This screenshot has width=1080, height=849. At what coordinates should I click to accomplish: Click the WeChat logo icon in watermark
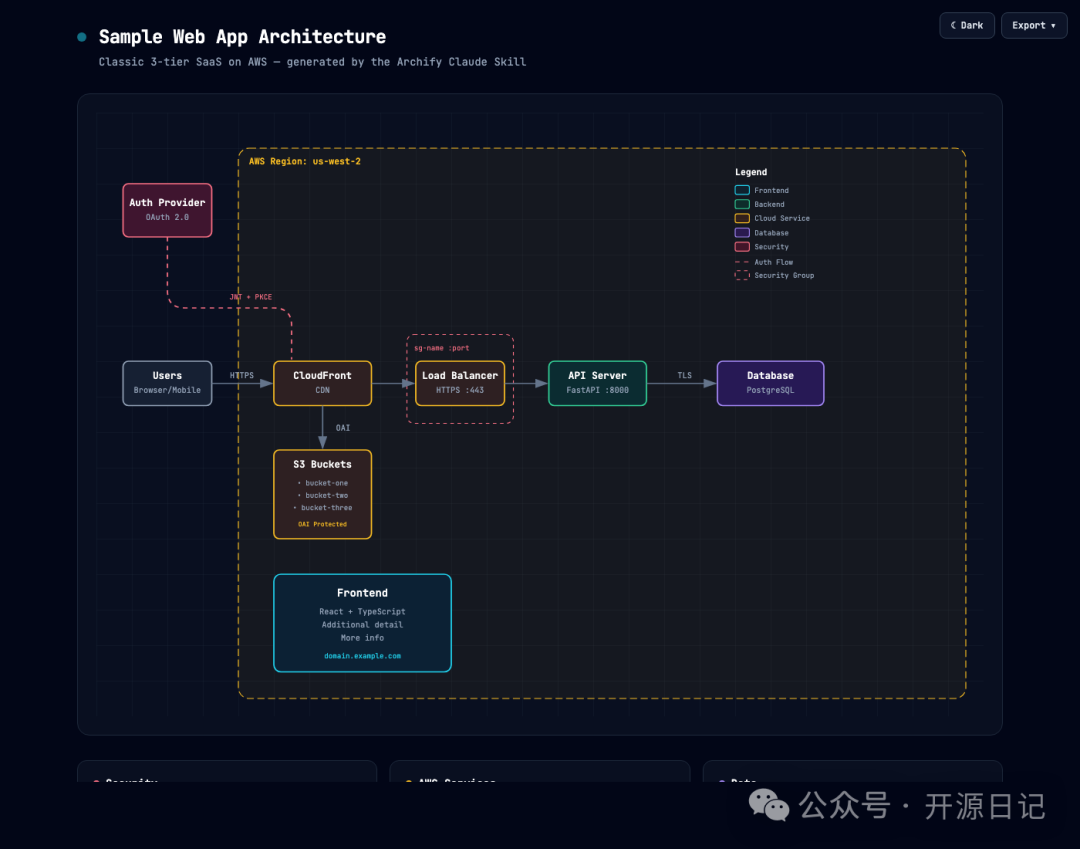coord(769,805)
